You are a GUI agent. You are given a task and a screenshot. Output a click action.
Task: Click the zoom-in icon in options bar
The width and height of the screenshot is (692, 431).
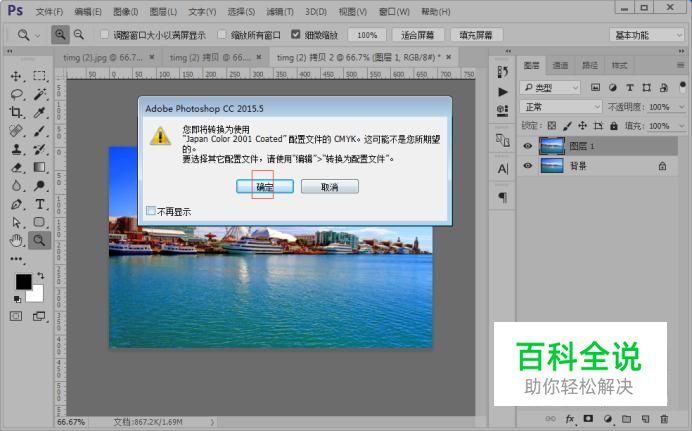[x=60, y=34]
